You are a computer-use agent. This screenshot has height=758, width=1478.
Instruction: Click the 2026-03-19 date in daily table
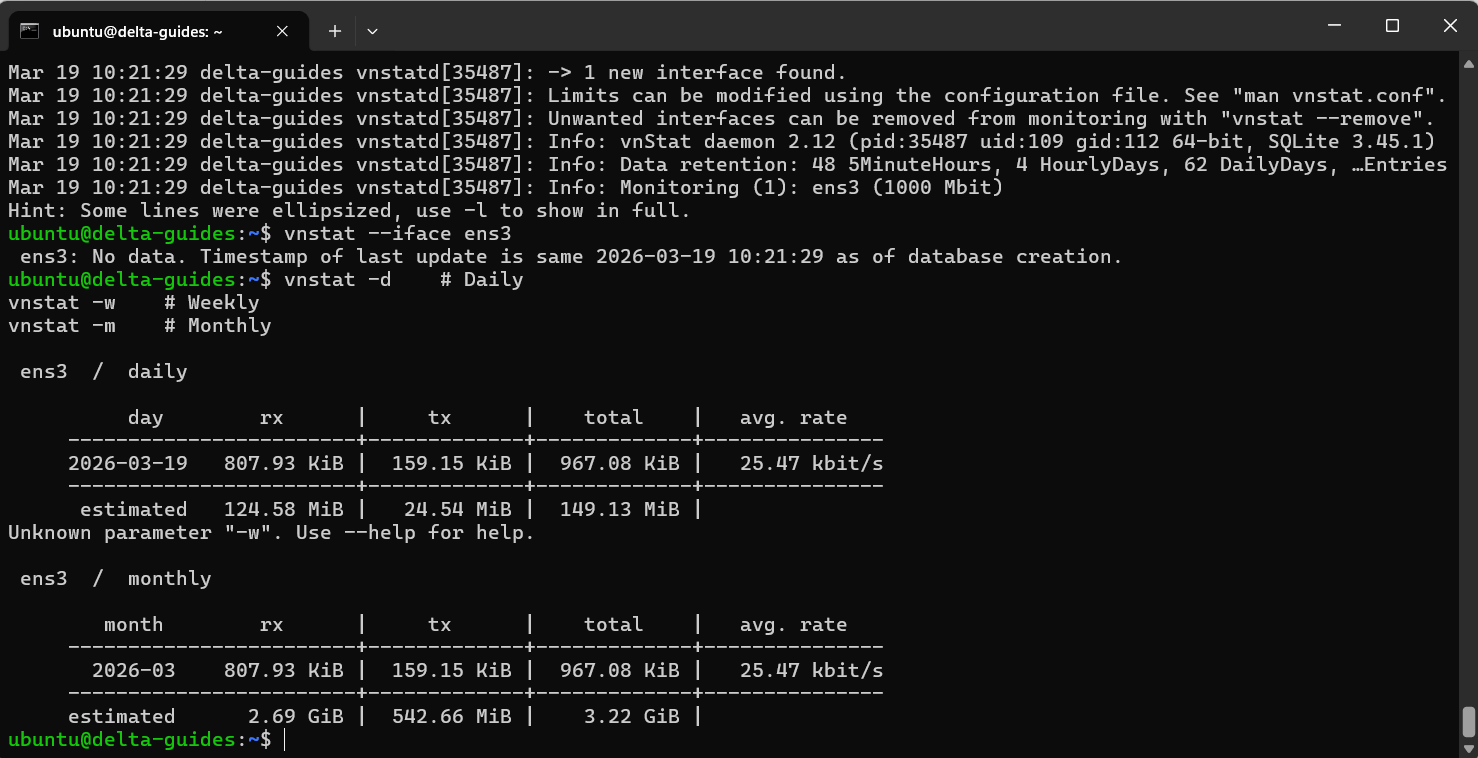pyautogui.click(x=127, y=464)
